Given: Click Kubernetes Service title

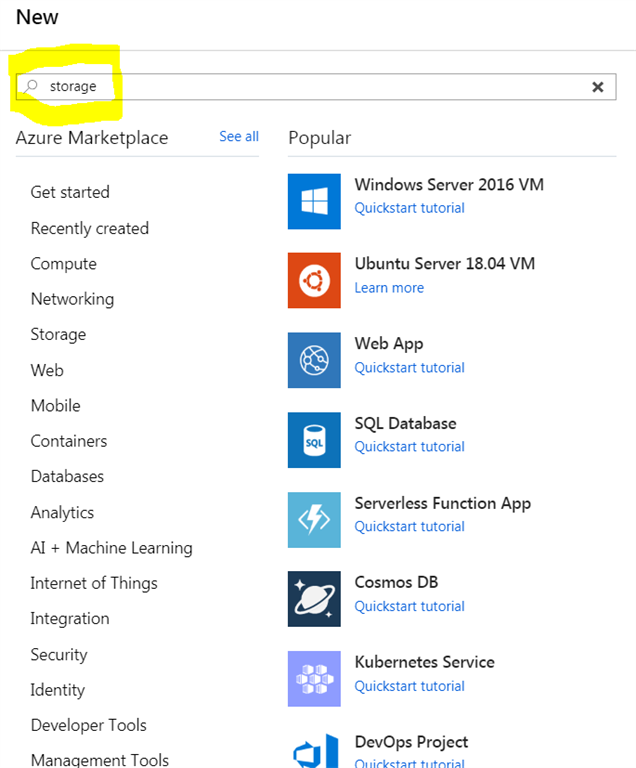Looking at the screenshot, I should pos(425,662).
